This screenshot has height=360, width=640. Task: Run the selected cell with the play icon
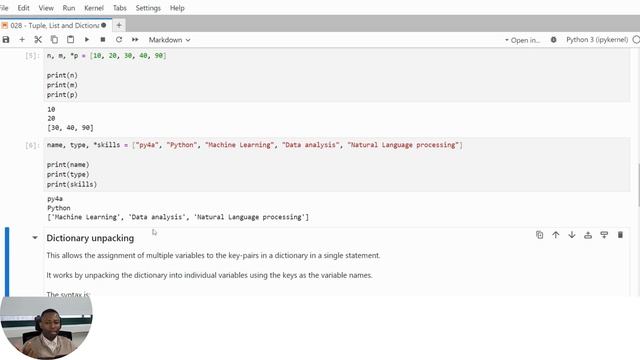[87, 40]
